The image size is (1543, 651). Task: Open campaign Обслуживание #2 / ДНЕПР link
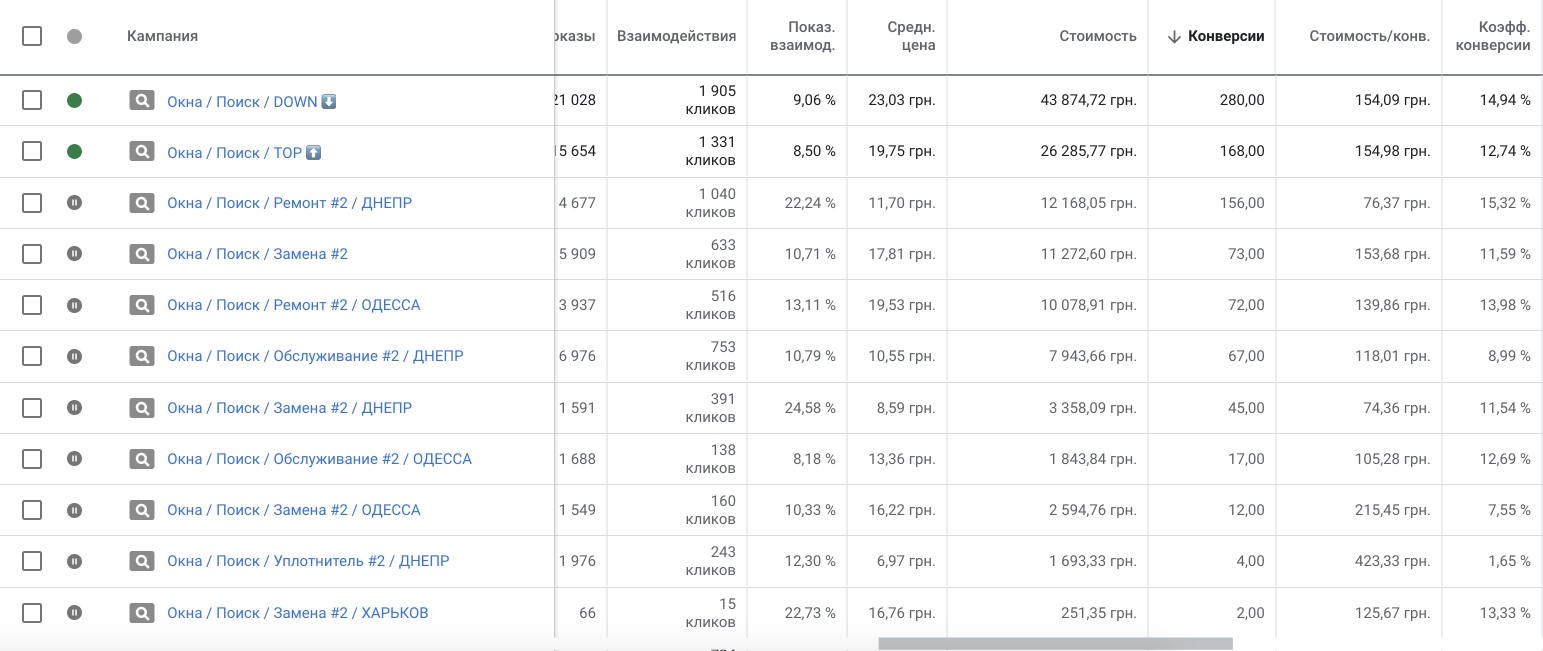tap(315, 356)
